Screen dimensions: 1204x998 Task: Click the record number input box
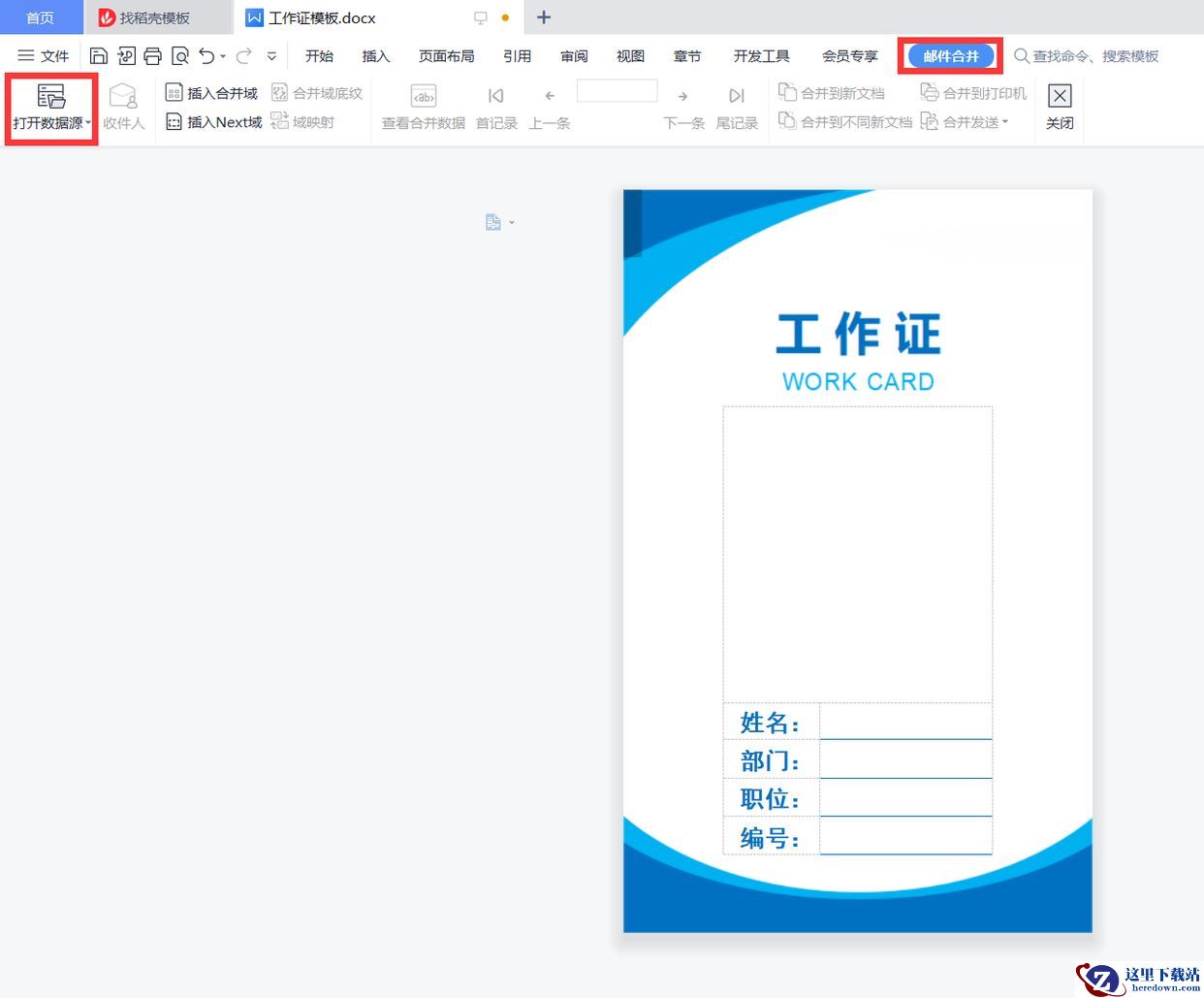pyautogui.click(x=617, y=91)
